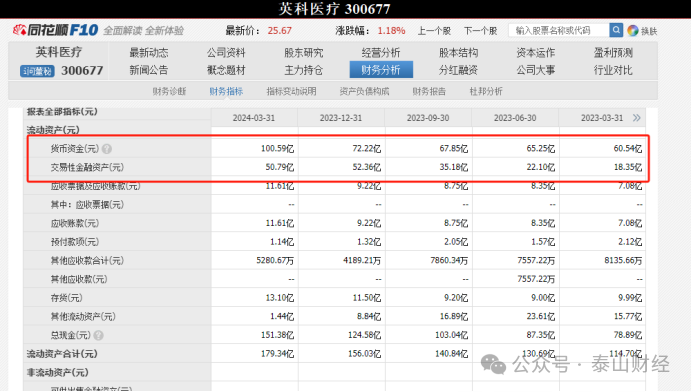Click the 同花顺 F10 logo
The image size is (692, 392).
point(55,30)
